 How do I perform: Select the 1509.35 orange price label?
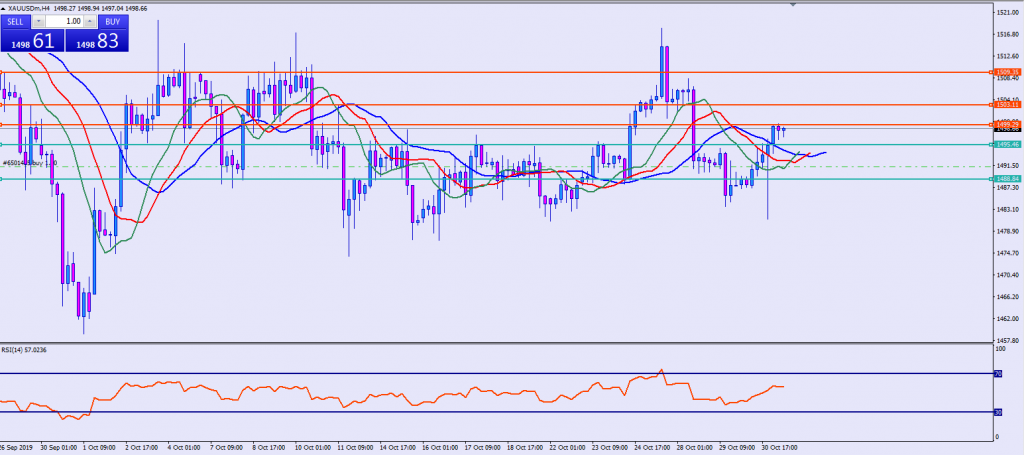(x=1007, y=72)
